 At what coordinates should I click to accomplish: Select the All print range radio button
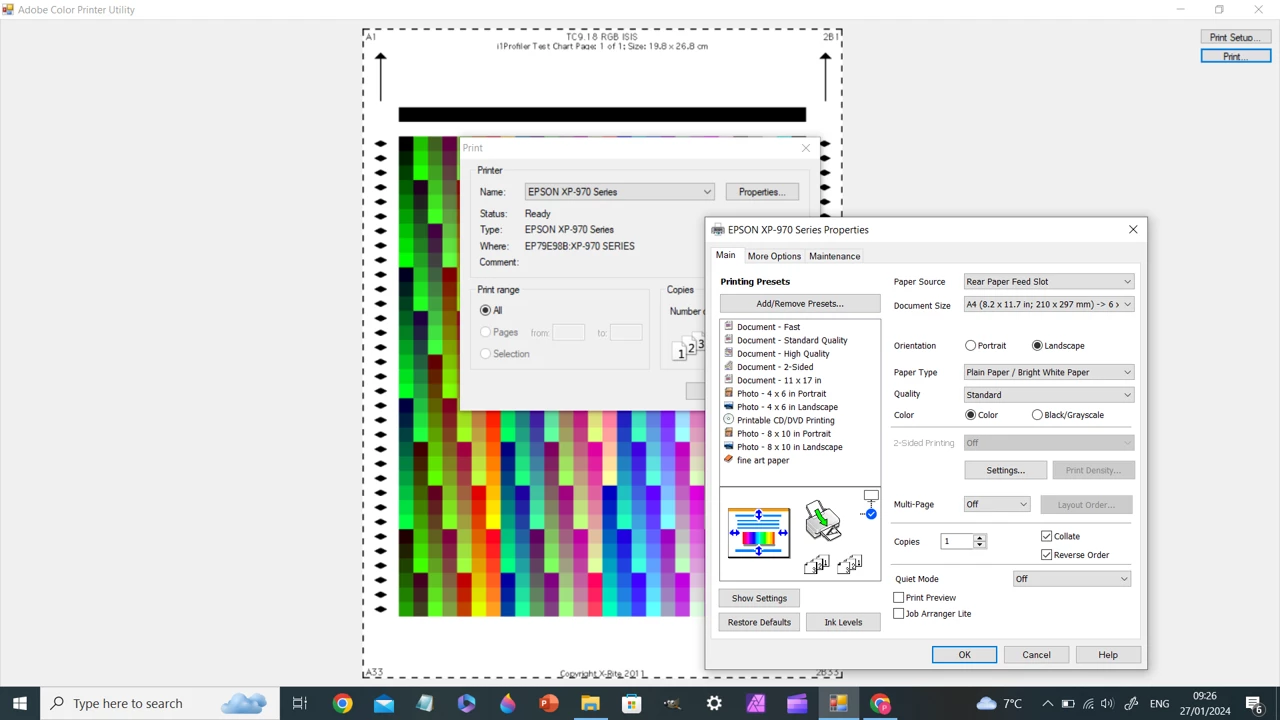tap(485, 310)
